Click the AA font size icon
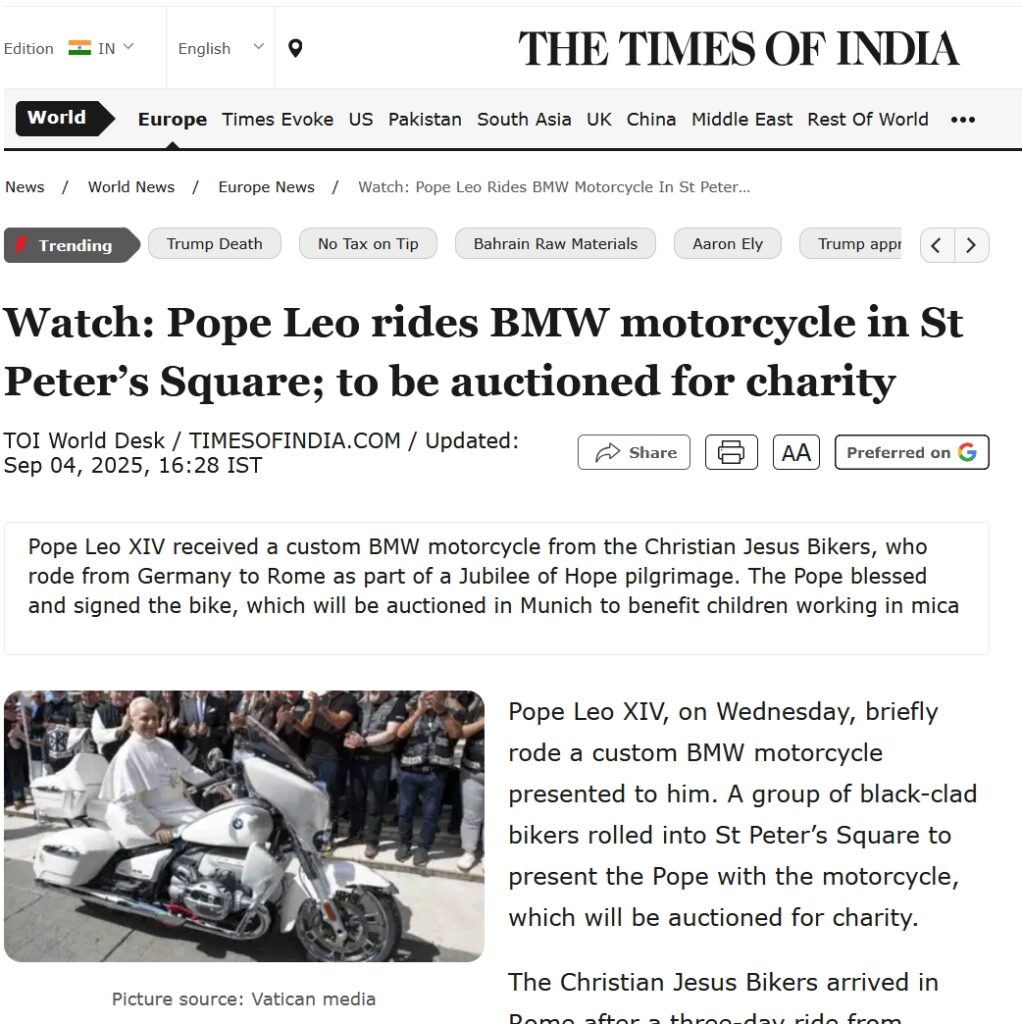 point(796,452)
